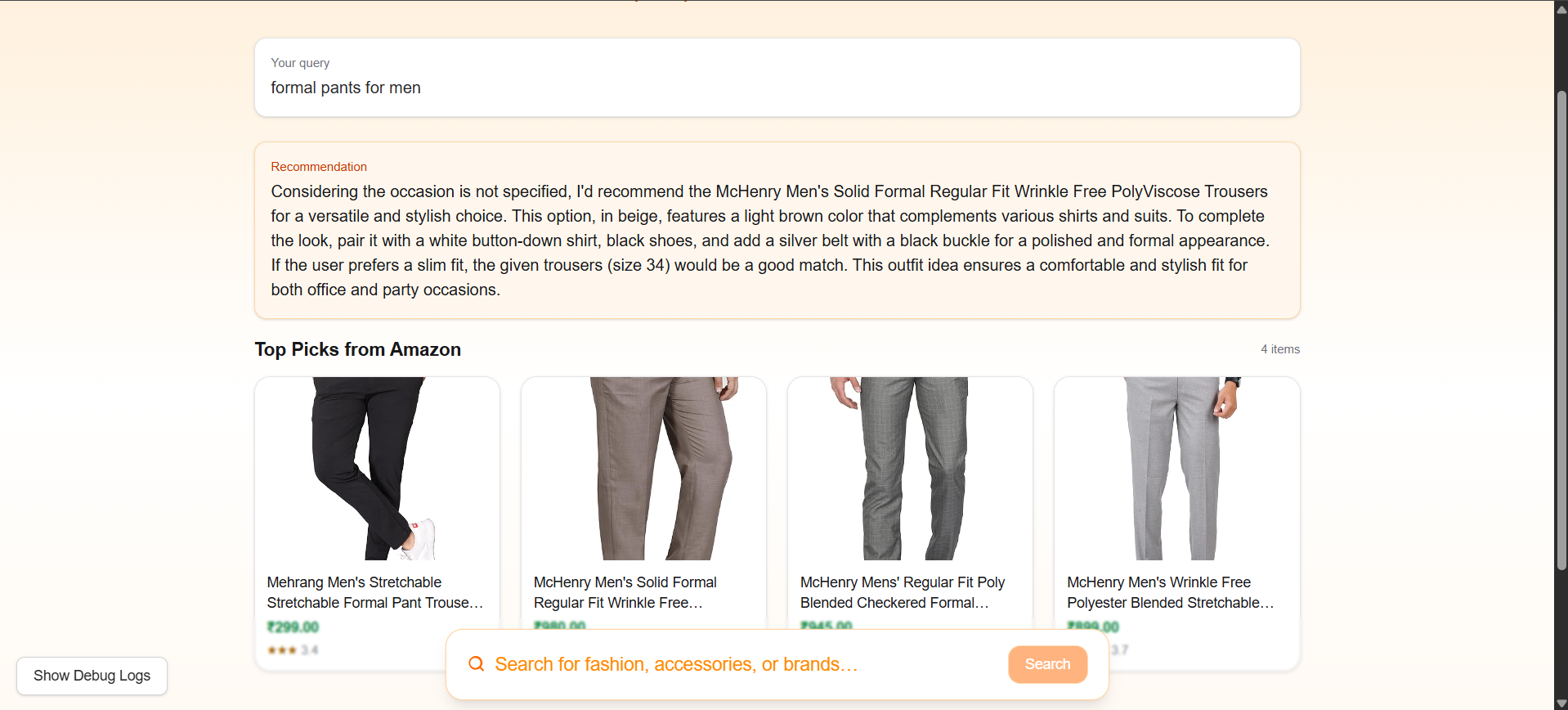Select the brown McHenry Solid Formal trousers image
The image size is (1568, 710).
click(x=643, y=469)
